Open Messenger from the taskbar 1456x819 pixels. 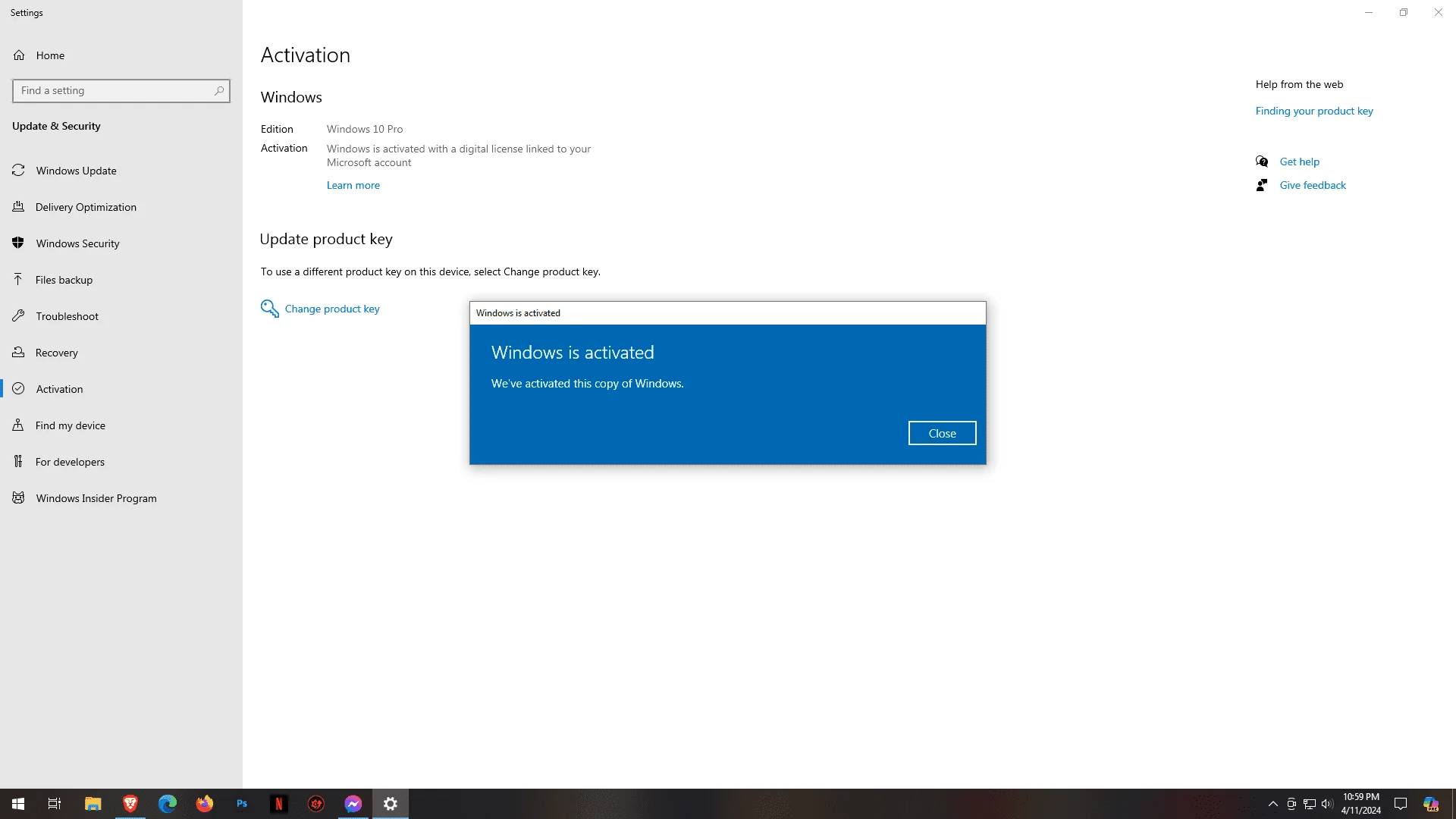[x=353, y=804]
